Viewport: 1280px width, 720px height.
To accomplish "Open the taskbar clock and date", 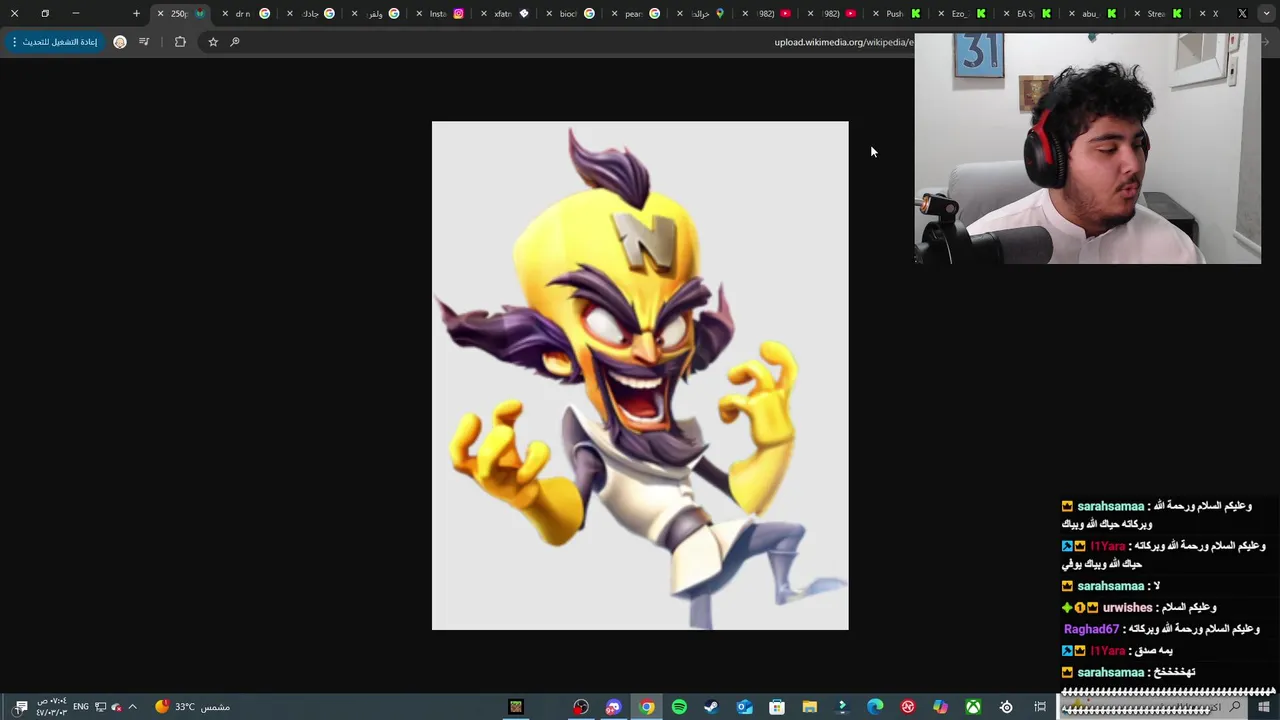I will 51,707.
